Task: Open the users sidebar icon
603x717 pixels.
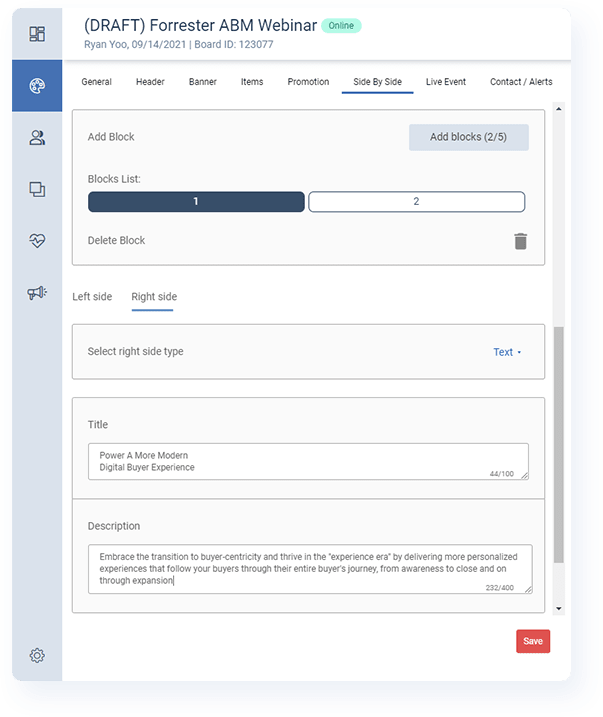Action: pos(37,138)
